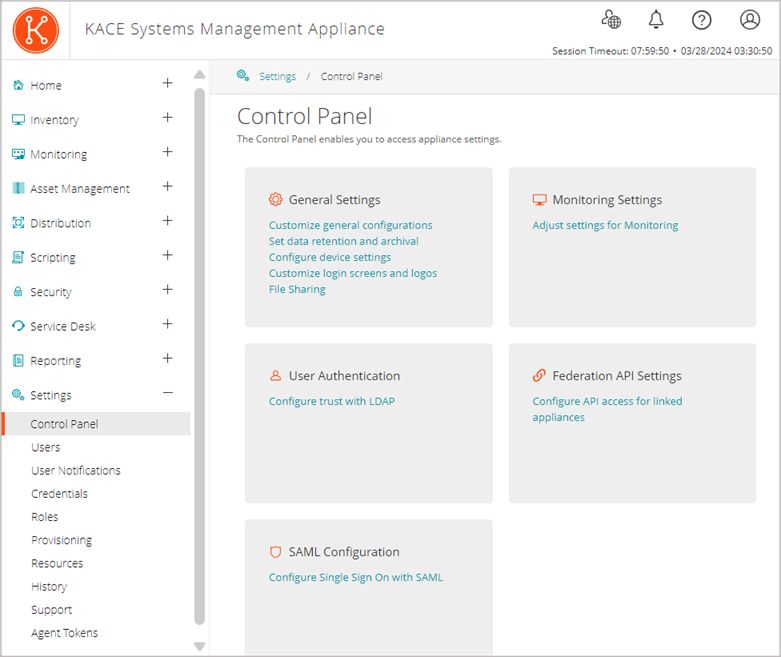Click the Security padlock icon
The image size is (781, 657).
click(18, 292)
